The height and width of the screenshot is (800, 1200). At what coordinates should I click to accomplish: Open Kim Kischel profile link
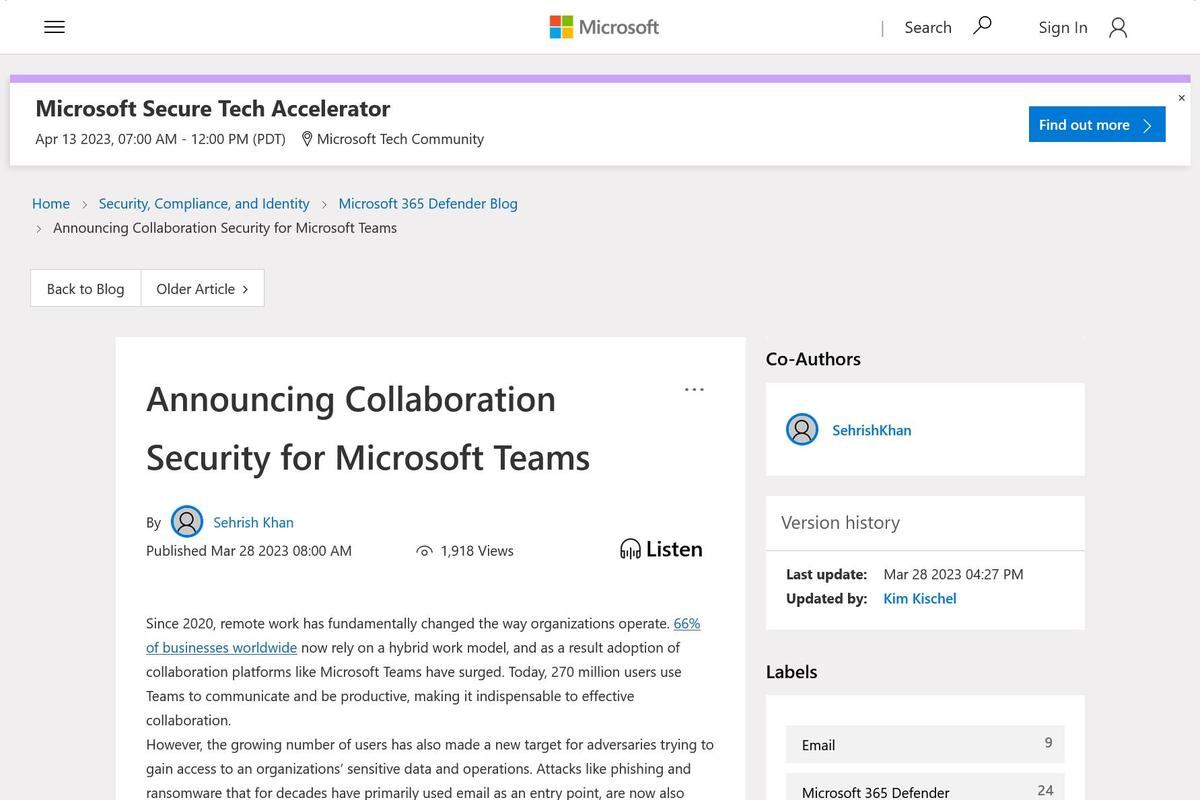pos(920,598)
